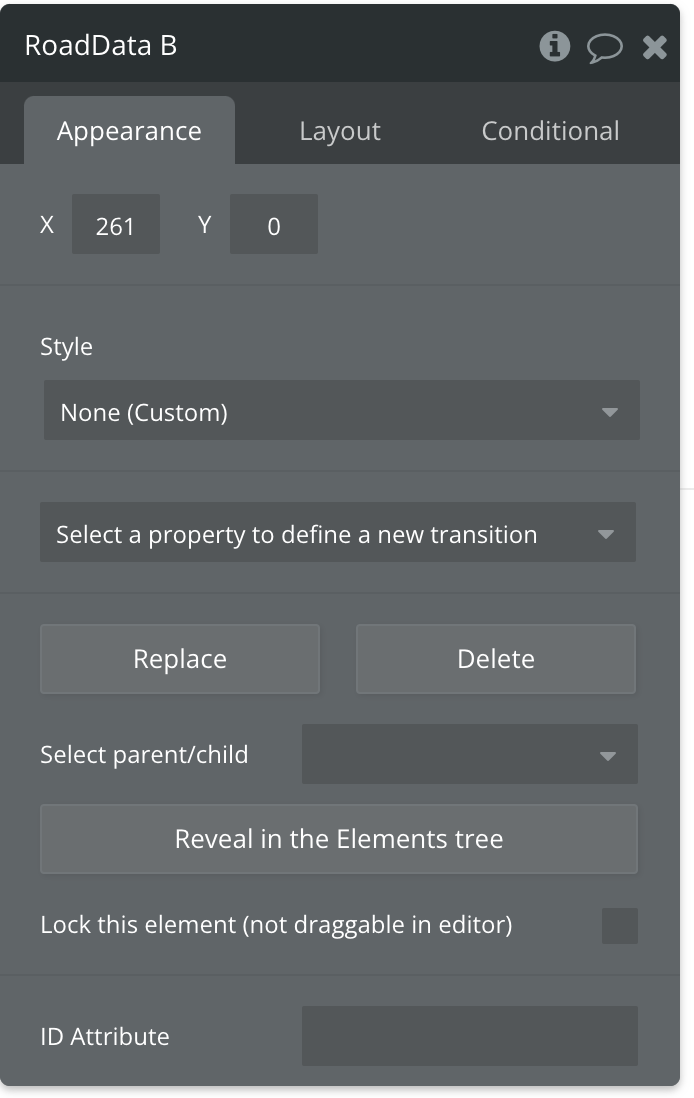Click the Select parent/child dropdown arrow

tap(607, 756)
